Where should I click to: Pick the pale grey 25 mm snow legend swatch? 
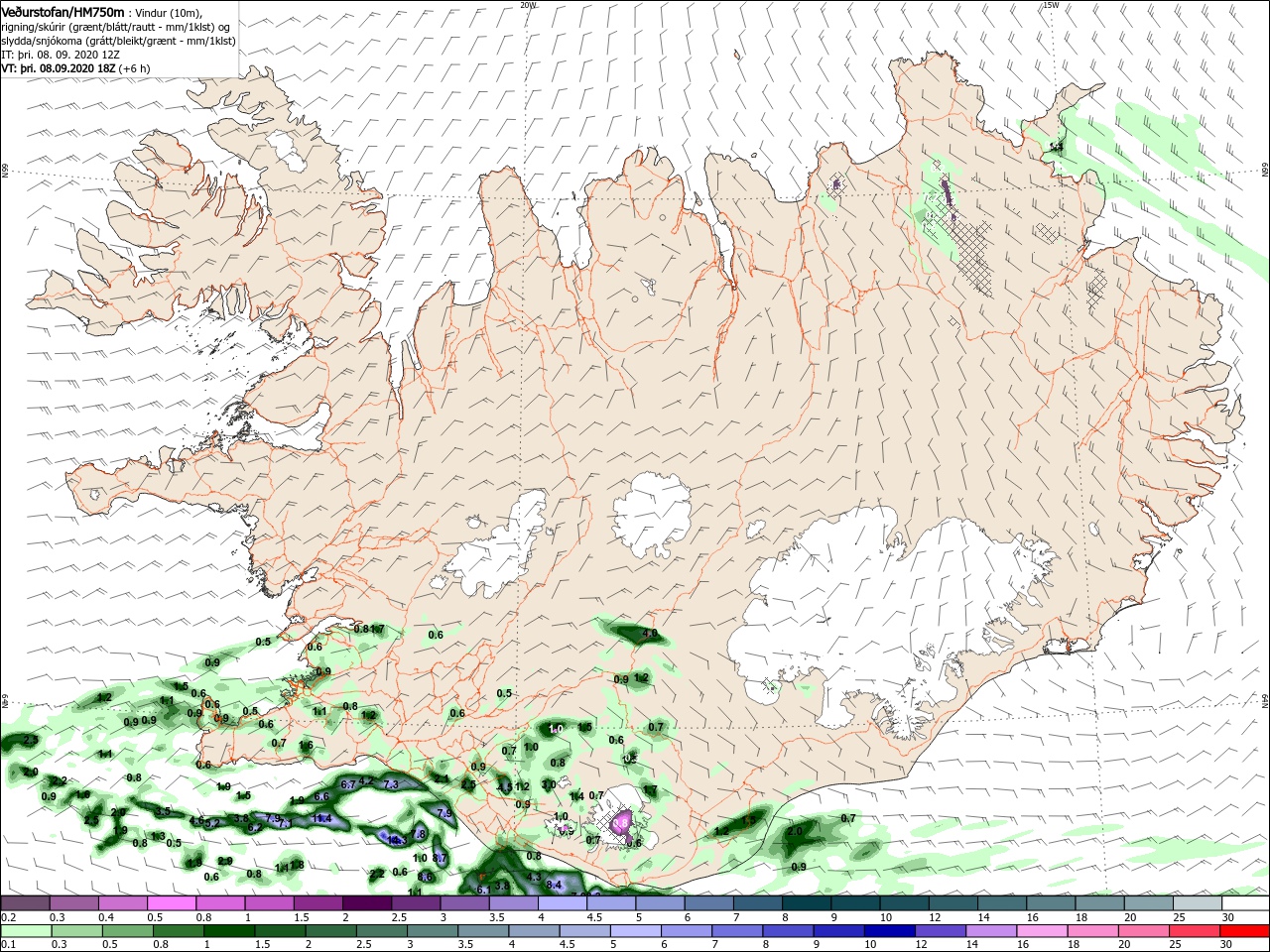[x=1197, y=903]
